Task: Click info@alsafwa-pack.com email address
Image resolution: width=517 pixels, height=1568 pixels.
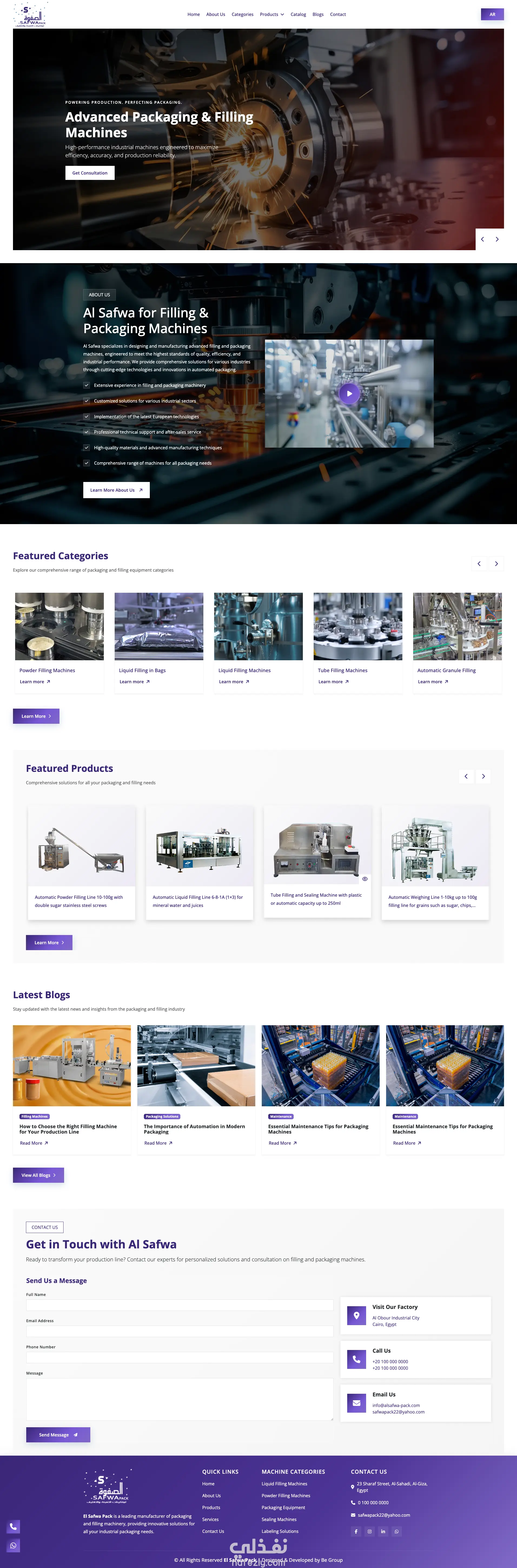Action: point(396,1405)
